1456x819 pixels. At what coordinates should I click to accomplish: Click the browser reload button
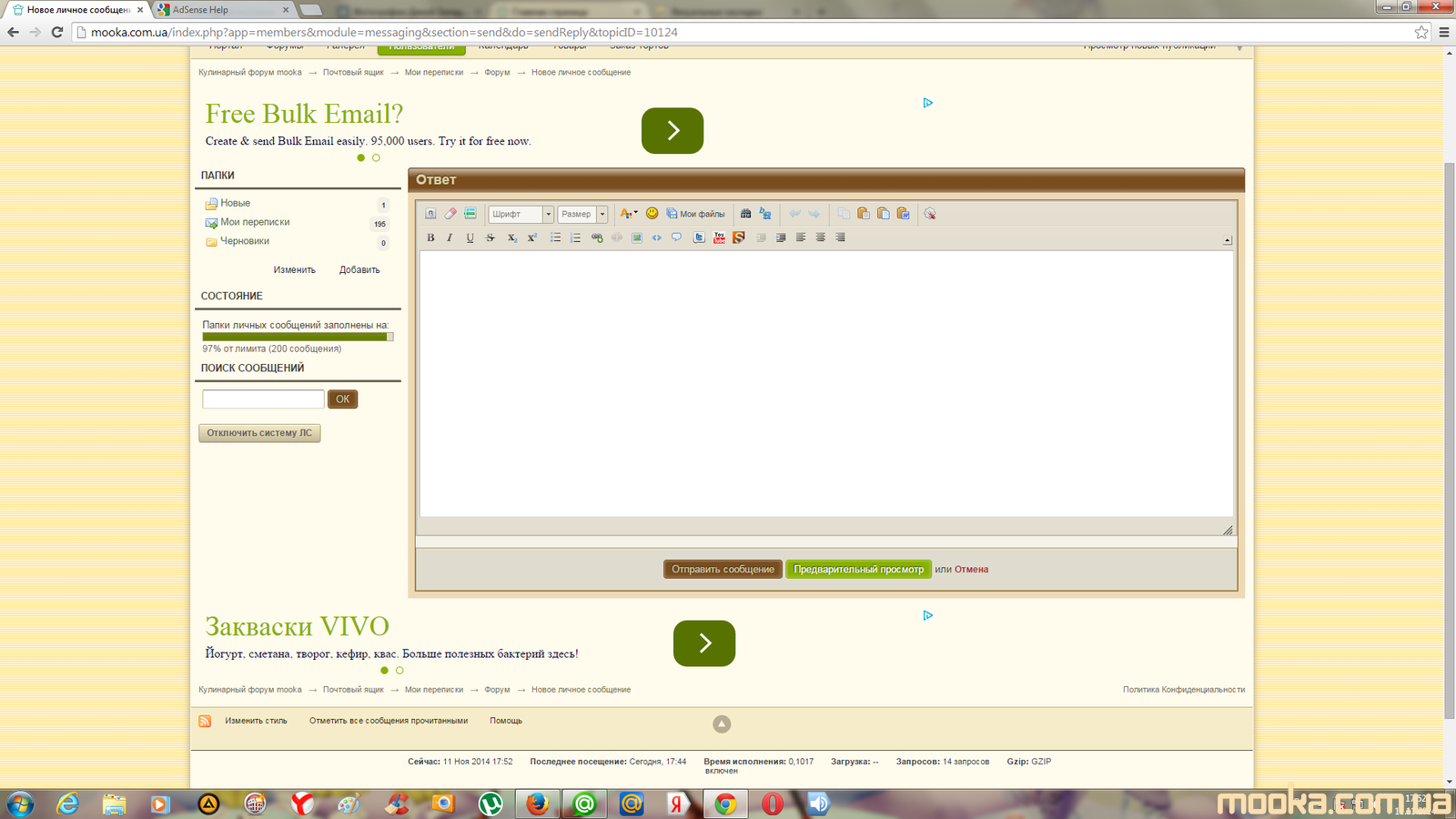pyautogui.click(x=56, y=32)
